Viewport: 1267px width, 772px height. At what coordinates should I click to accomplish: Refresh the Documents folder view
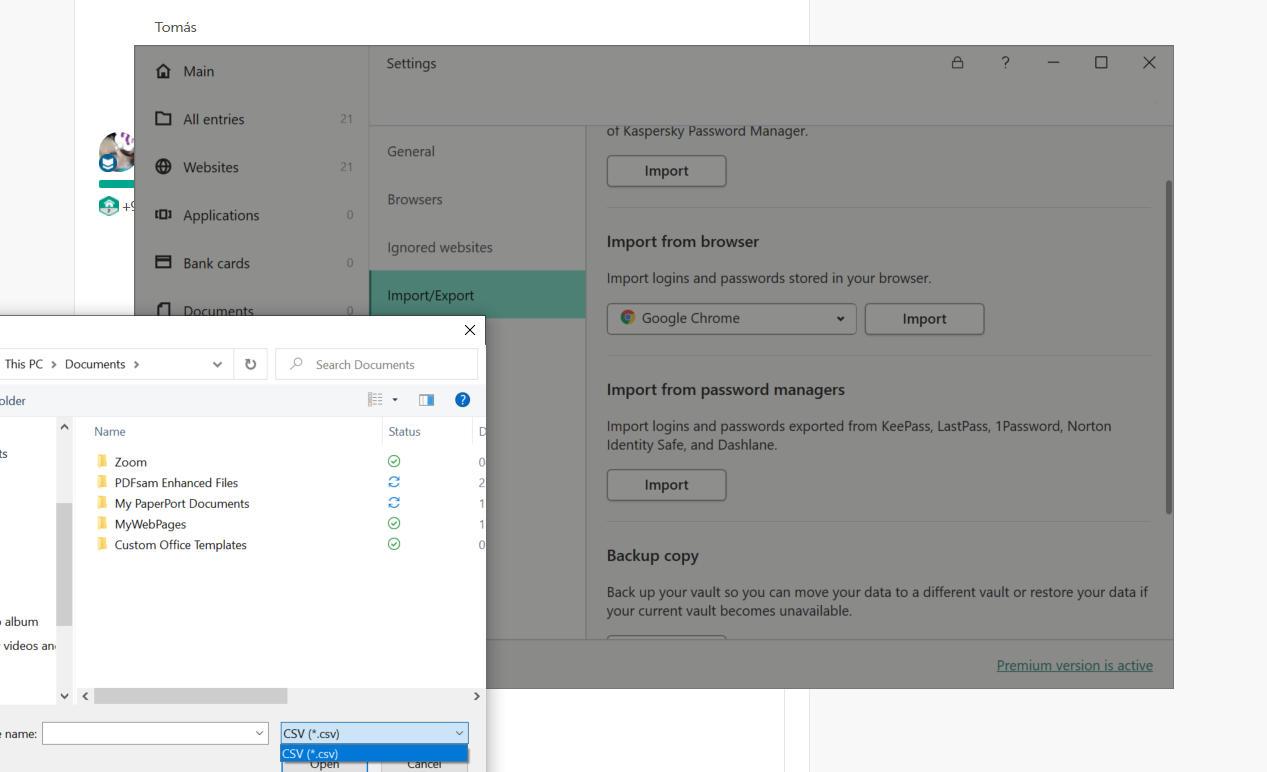tap(250, 365)
